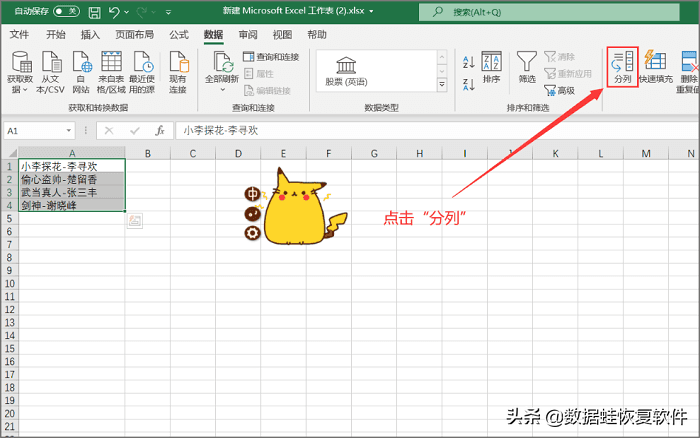This screenshot has height=438, width=700.
Task: Select the 股票 (英语) data type
Action: (x=346, y=71)
